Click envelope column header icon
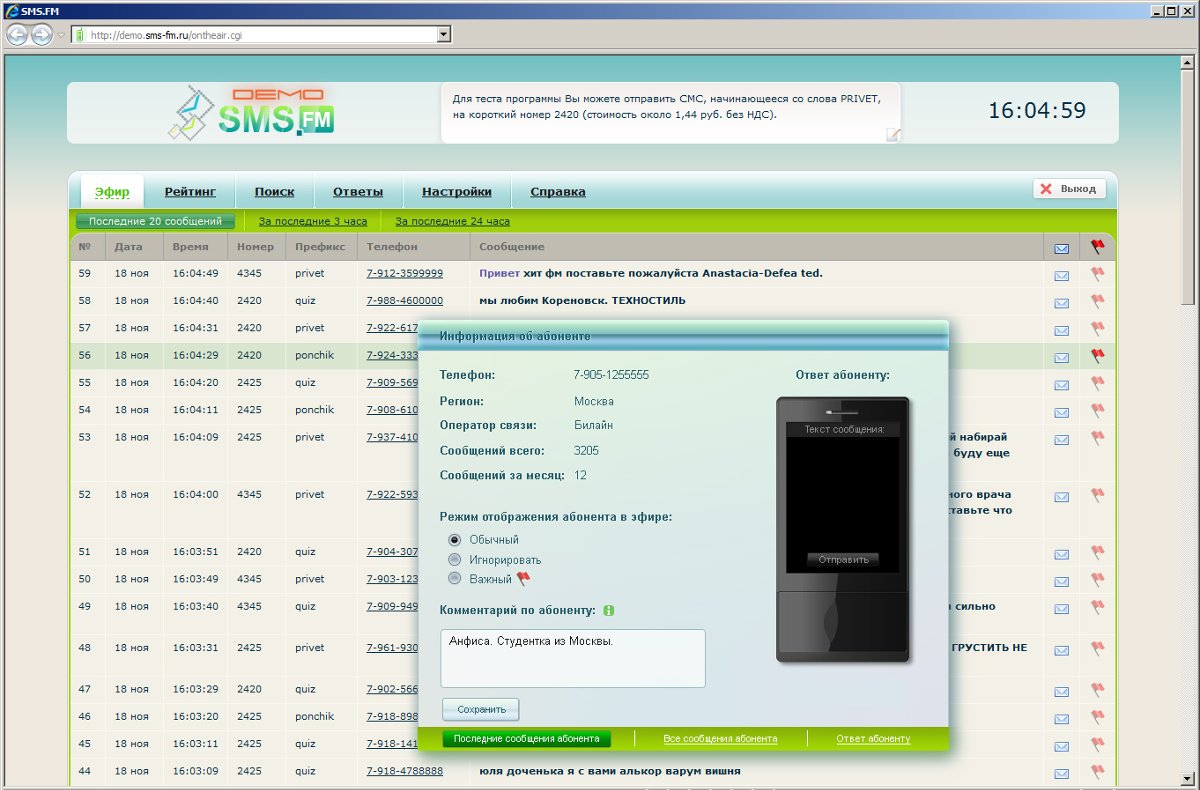Image resolution: width=1200 pixels, height=790 pixels. point(1061,248)
